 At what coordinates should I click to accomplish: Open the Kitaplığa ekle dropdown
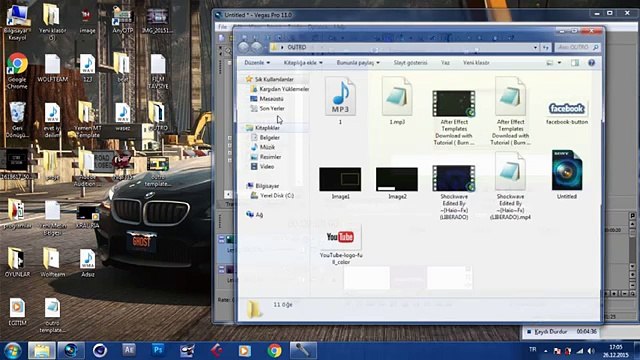(x=303, y=63)
